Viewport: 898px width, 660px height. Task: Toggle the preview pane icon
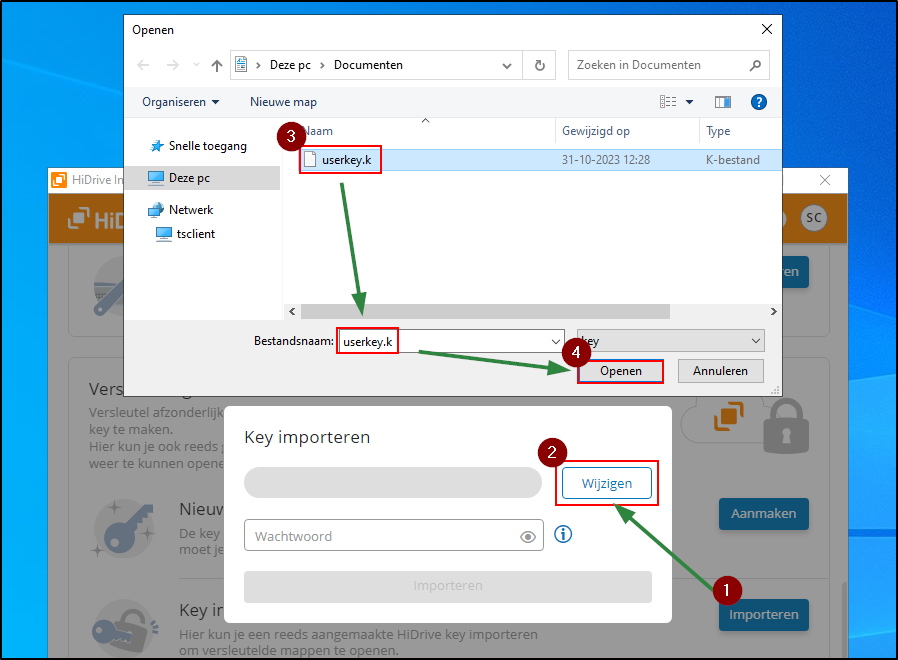tap(723, 102)
